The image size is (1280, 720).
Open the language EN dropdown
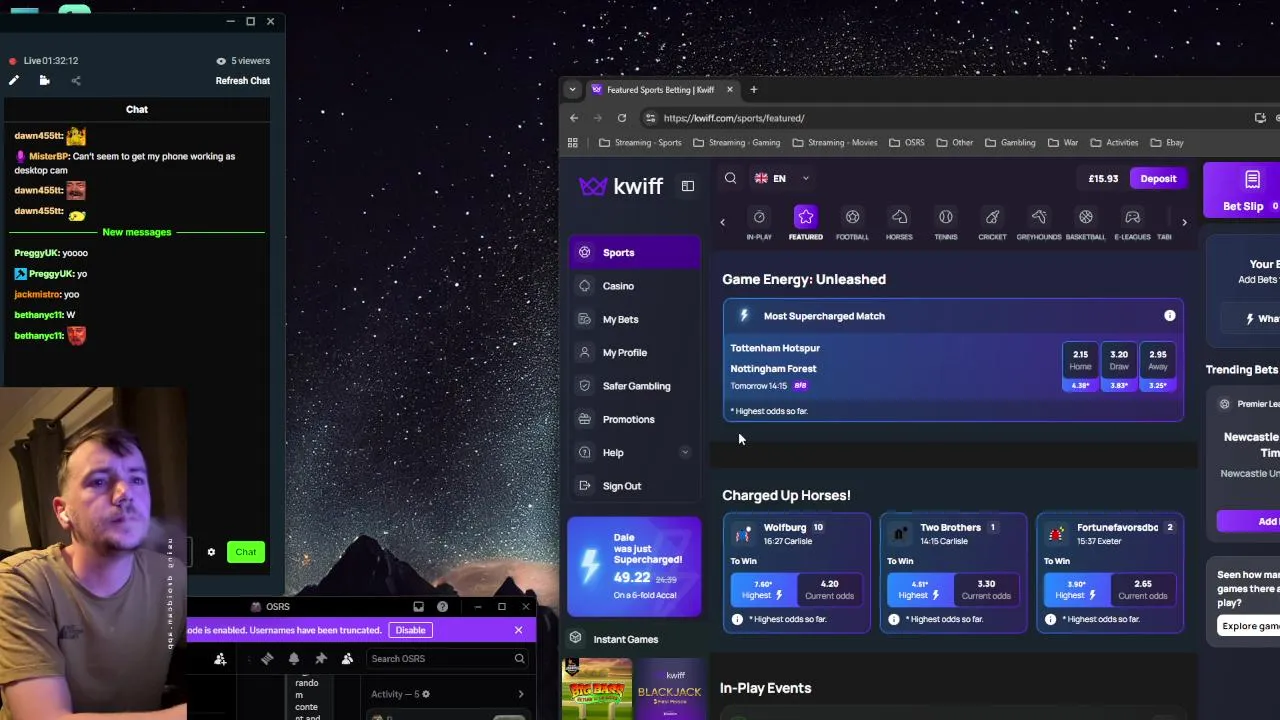coord(782,179)
